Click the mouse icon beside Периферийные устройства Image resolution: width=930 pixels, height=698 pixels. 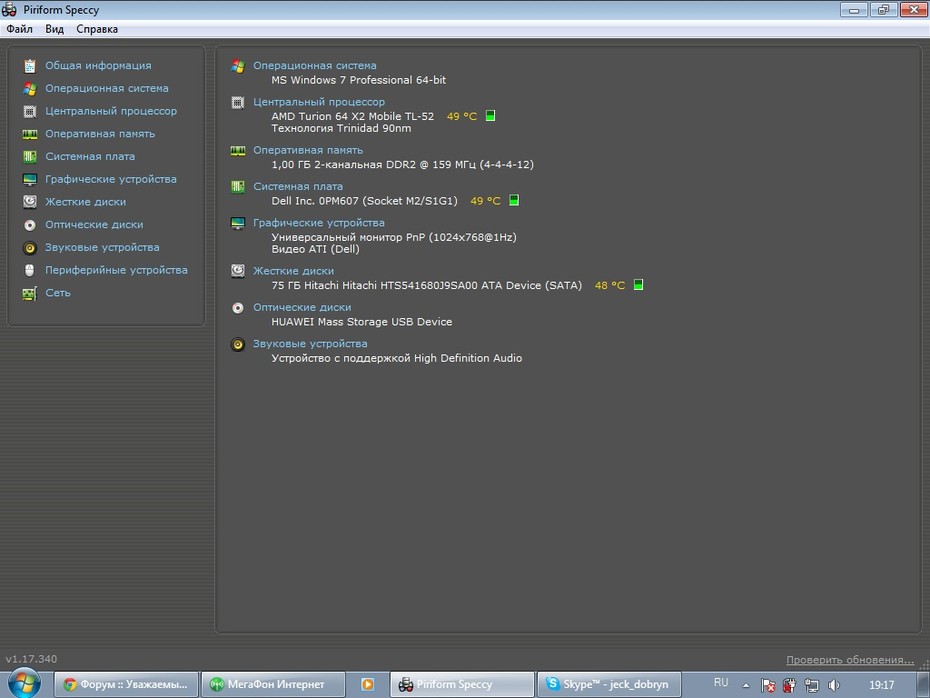coord(30,270)
